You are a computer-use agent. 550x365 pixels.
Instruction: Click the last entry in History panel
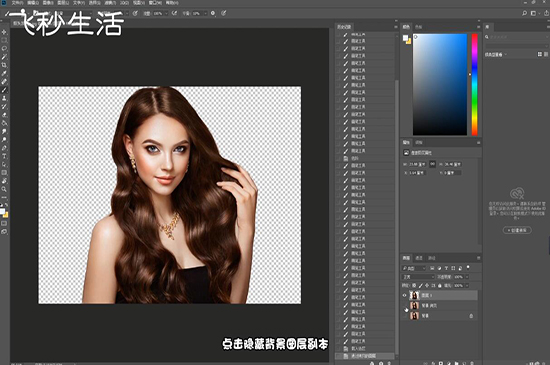pos(365,356)
